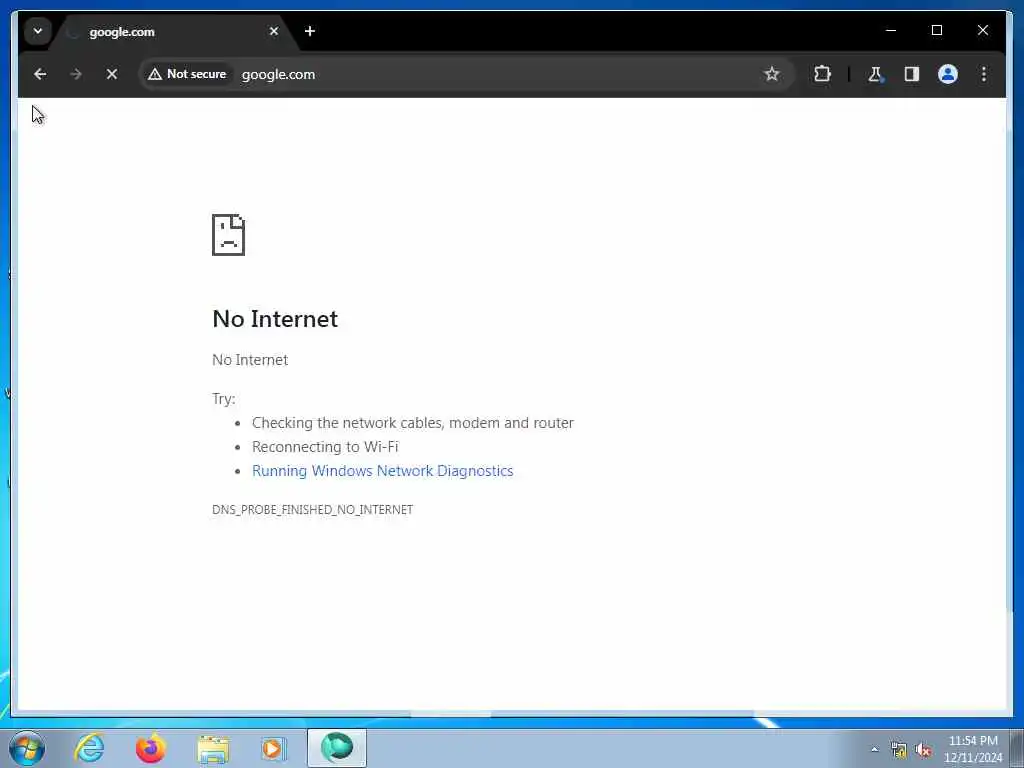This screenshot has width=1024, height=768.
Task: Click the active browser taskbar button
Action: point(336,748)
